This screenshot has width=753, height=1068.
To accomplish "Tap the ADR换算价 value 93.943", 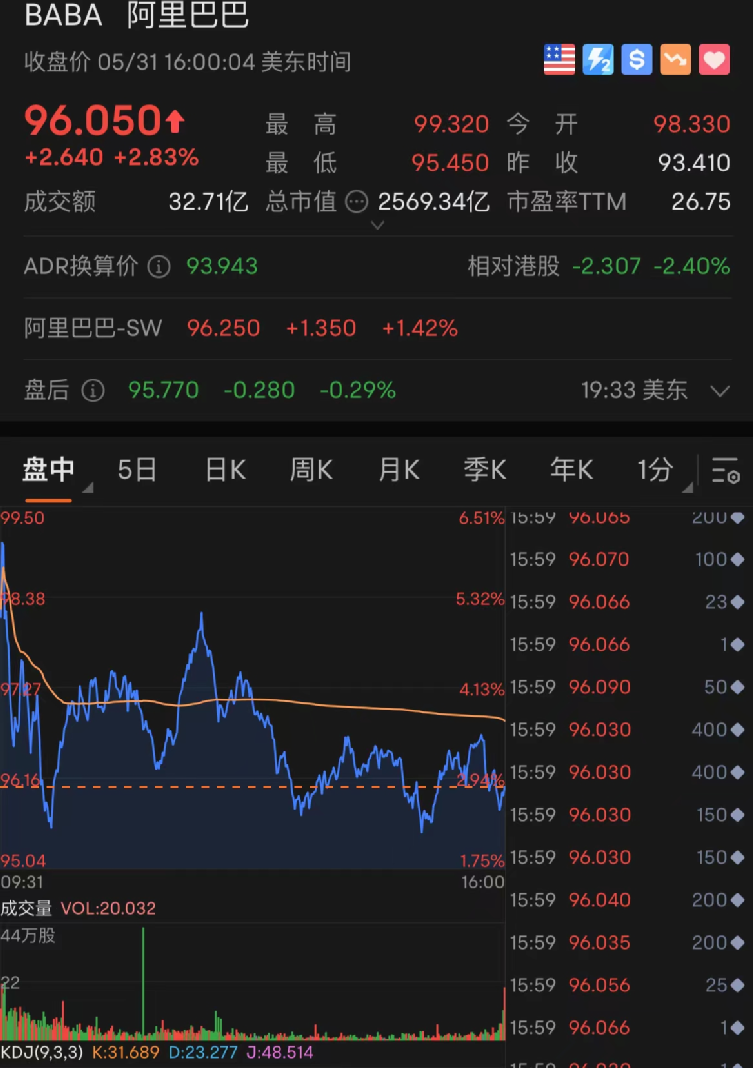I will (222, 266).
